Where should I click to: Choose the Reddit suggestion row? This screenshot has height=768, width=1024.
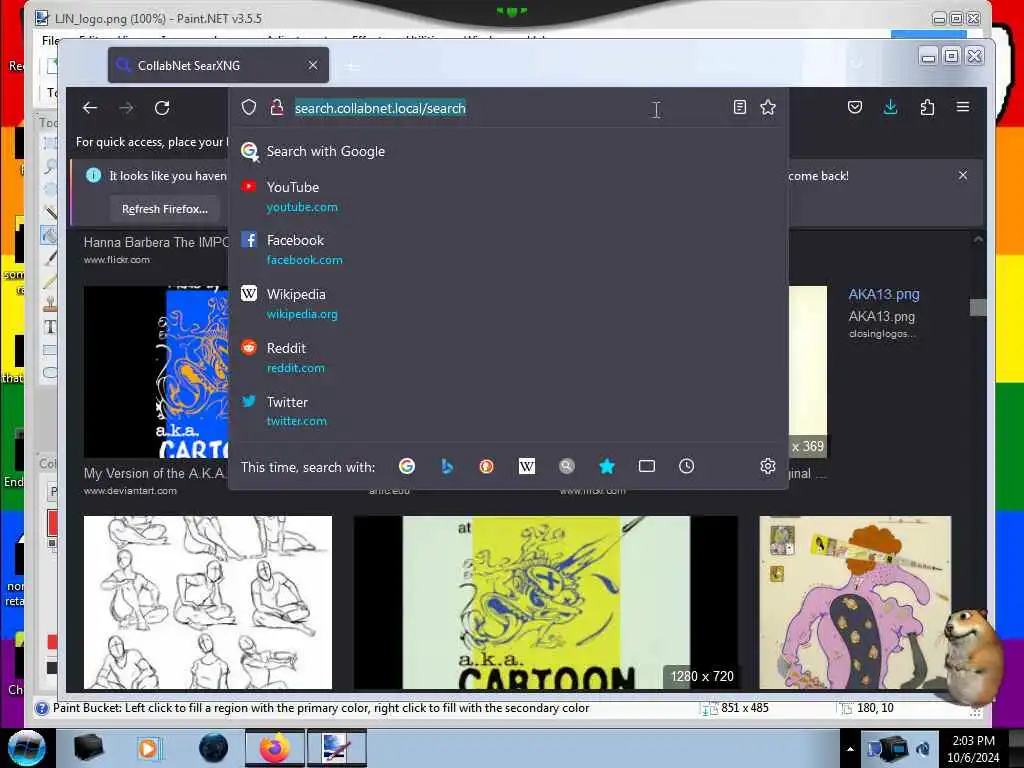click(508, 357)
